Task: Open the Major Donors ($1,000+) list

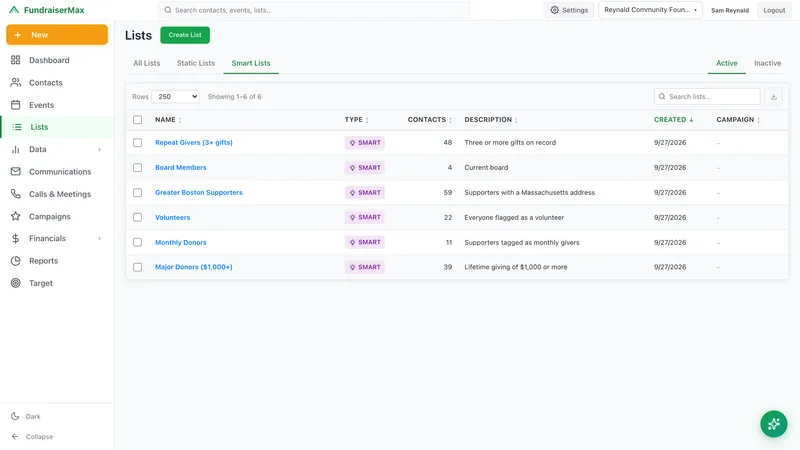Action: click(194, 267)
